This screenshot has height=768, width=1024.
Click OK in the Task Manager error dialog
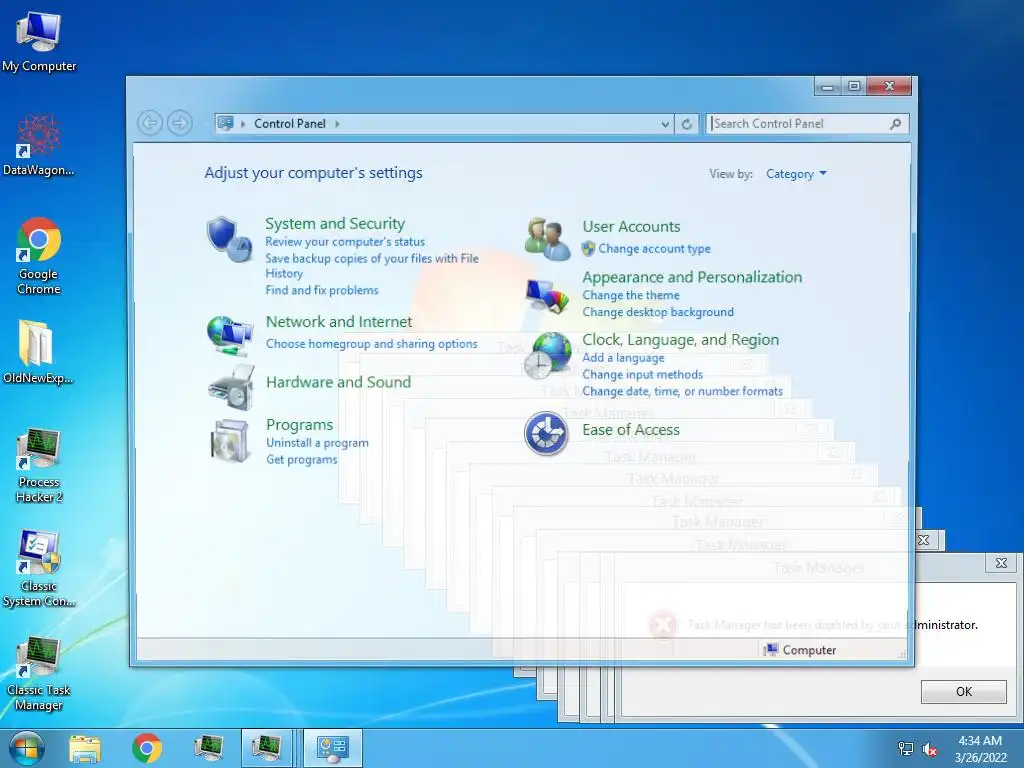(963, 692)
